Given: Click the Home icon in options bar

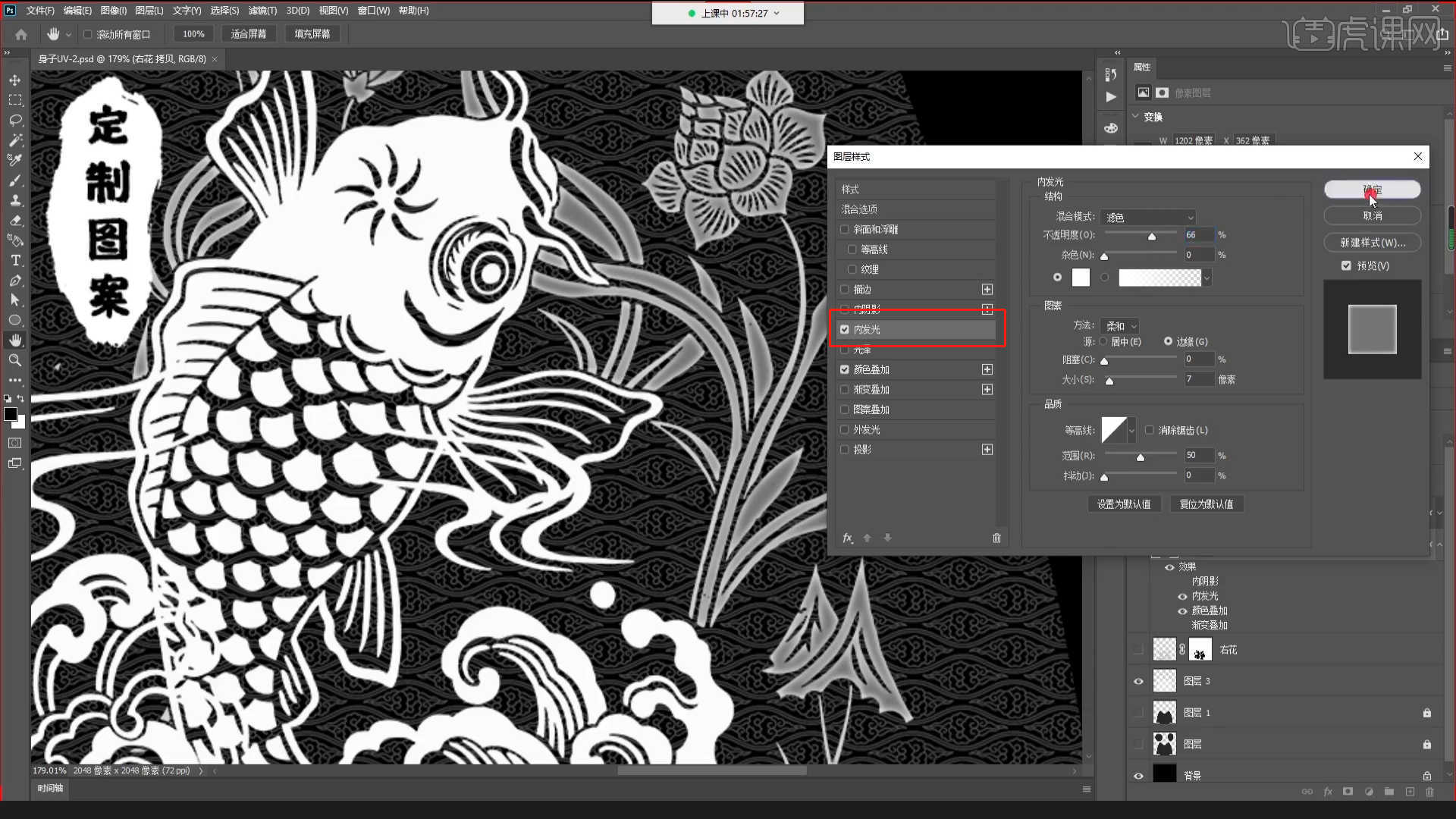Looking at the screenshot, I should coord(21,34).
